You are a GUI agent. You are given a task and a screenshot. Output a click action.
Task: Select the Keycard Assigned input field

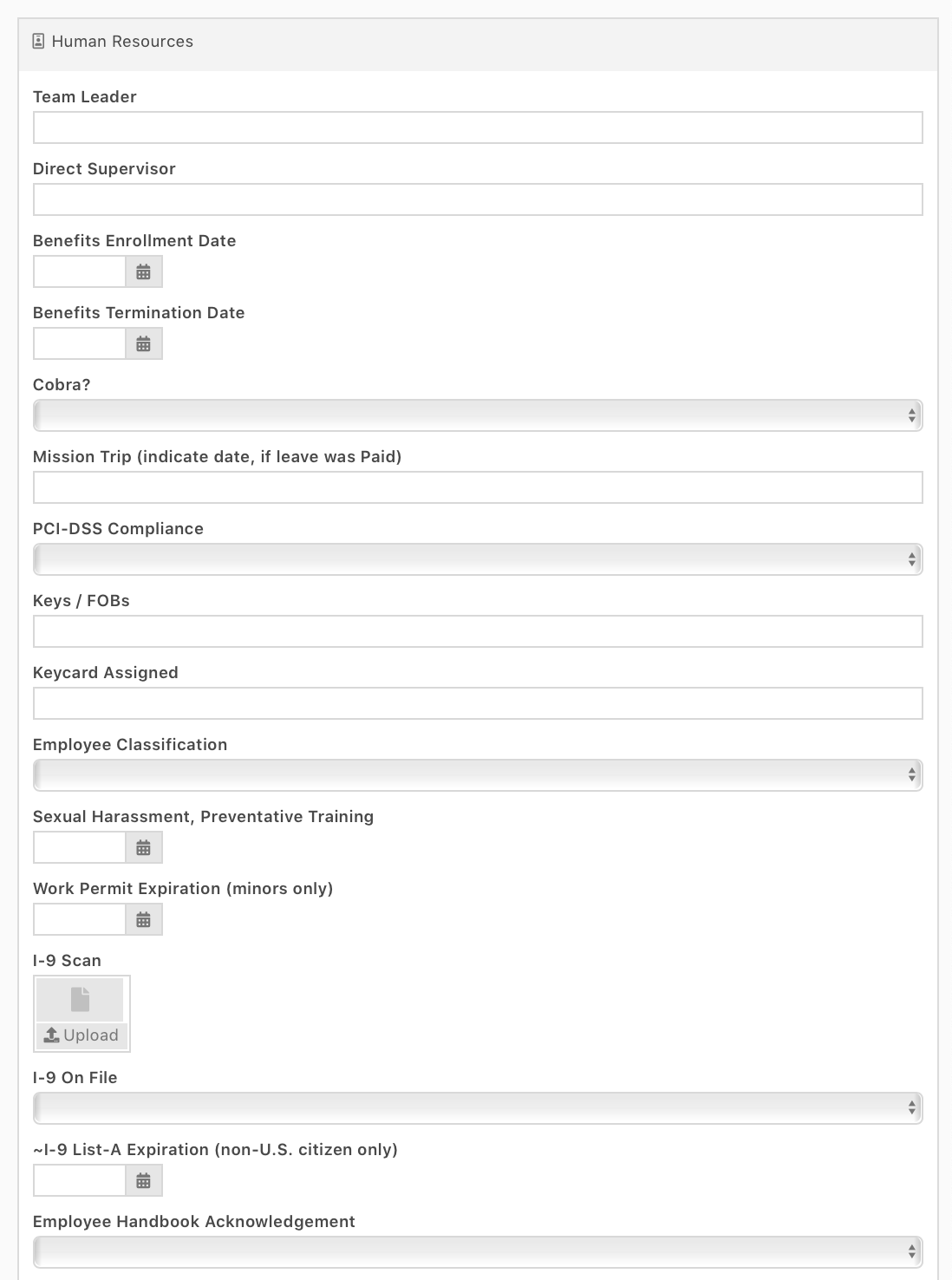[478, 703]
